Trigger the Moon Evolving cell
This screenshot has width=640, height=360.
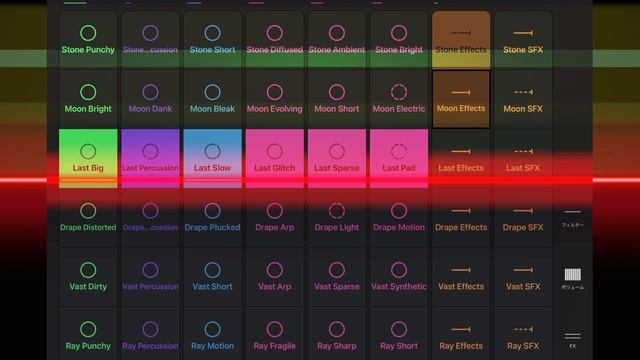click(x=275, y=99)
